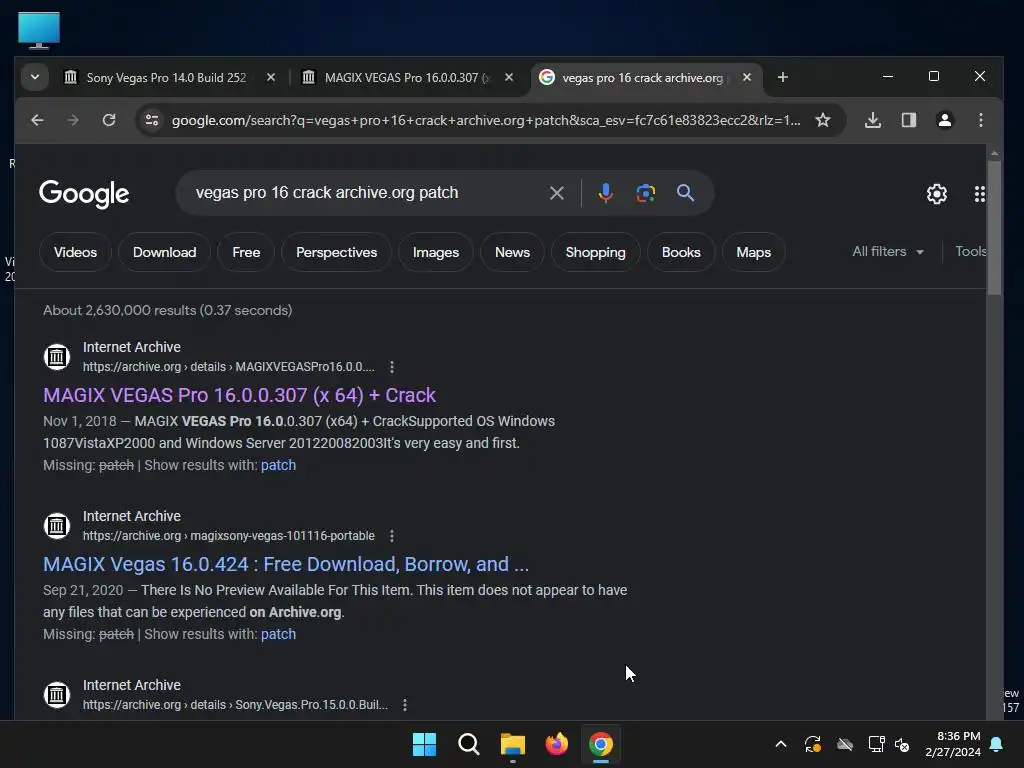Go to the Google logo homepage
The width and height of the screenshot is (1024, 768).
(x=84, y=194)
